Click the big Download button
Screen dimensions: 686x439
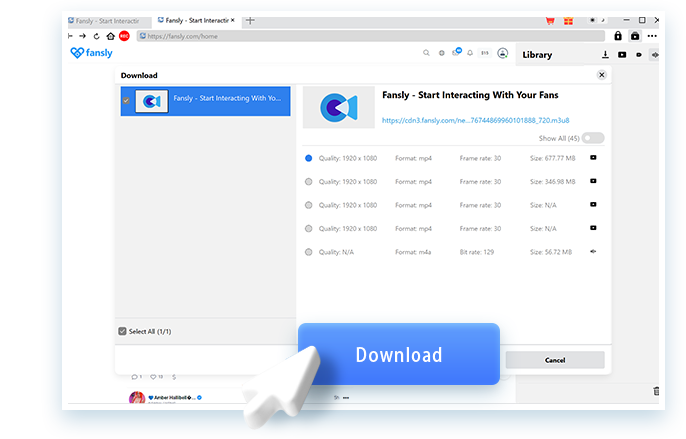pyautogui.click(x=399, y=355)
